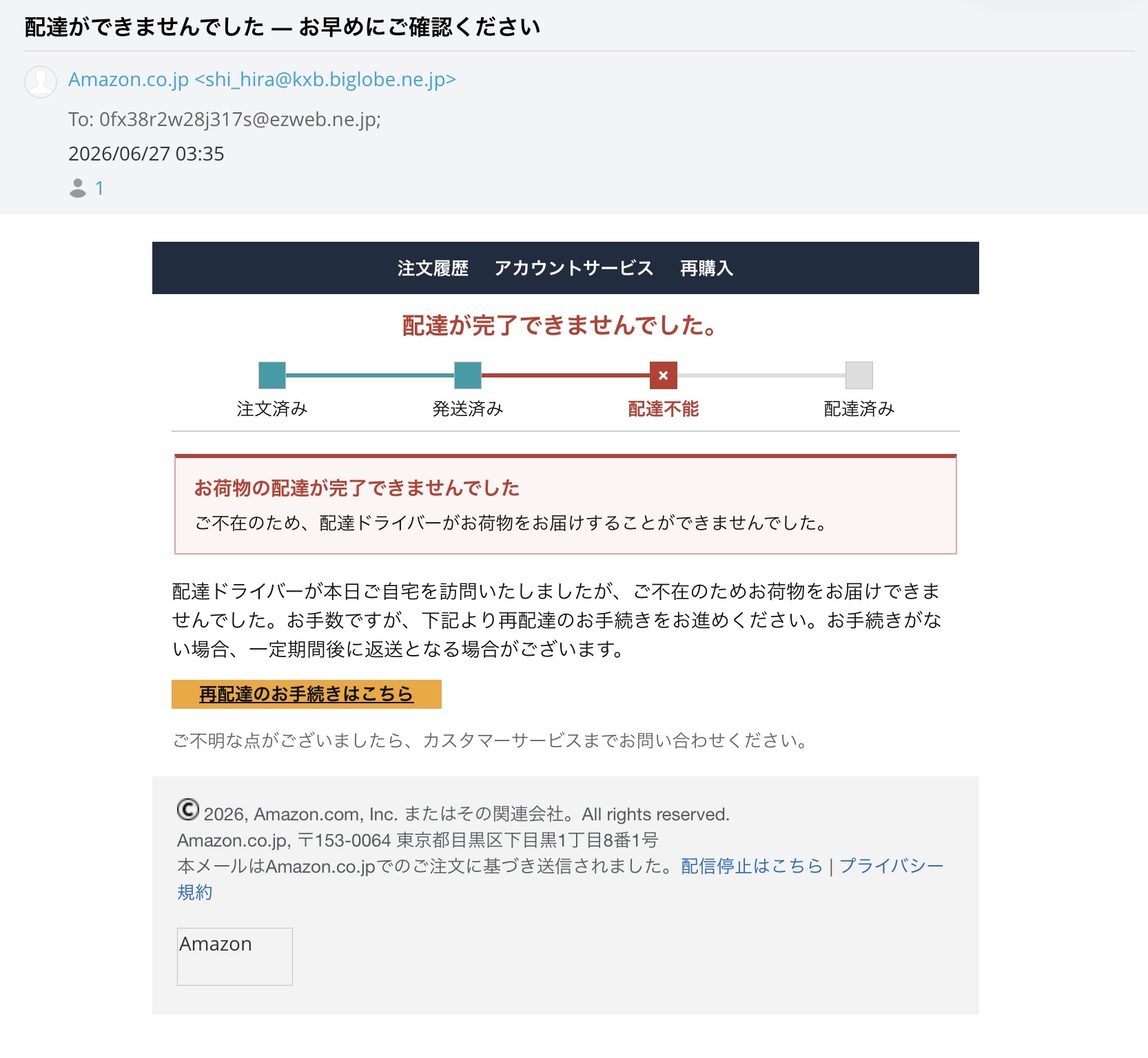Click the customer service note ご不明な点がございましたら

pos(490,741)
